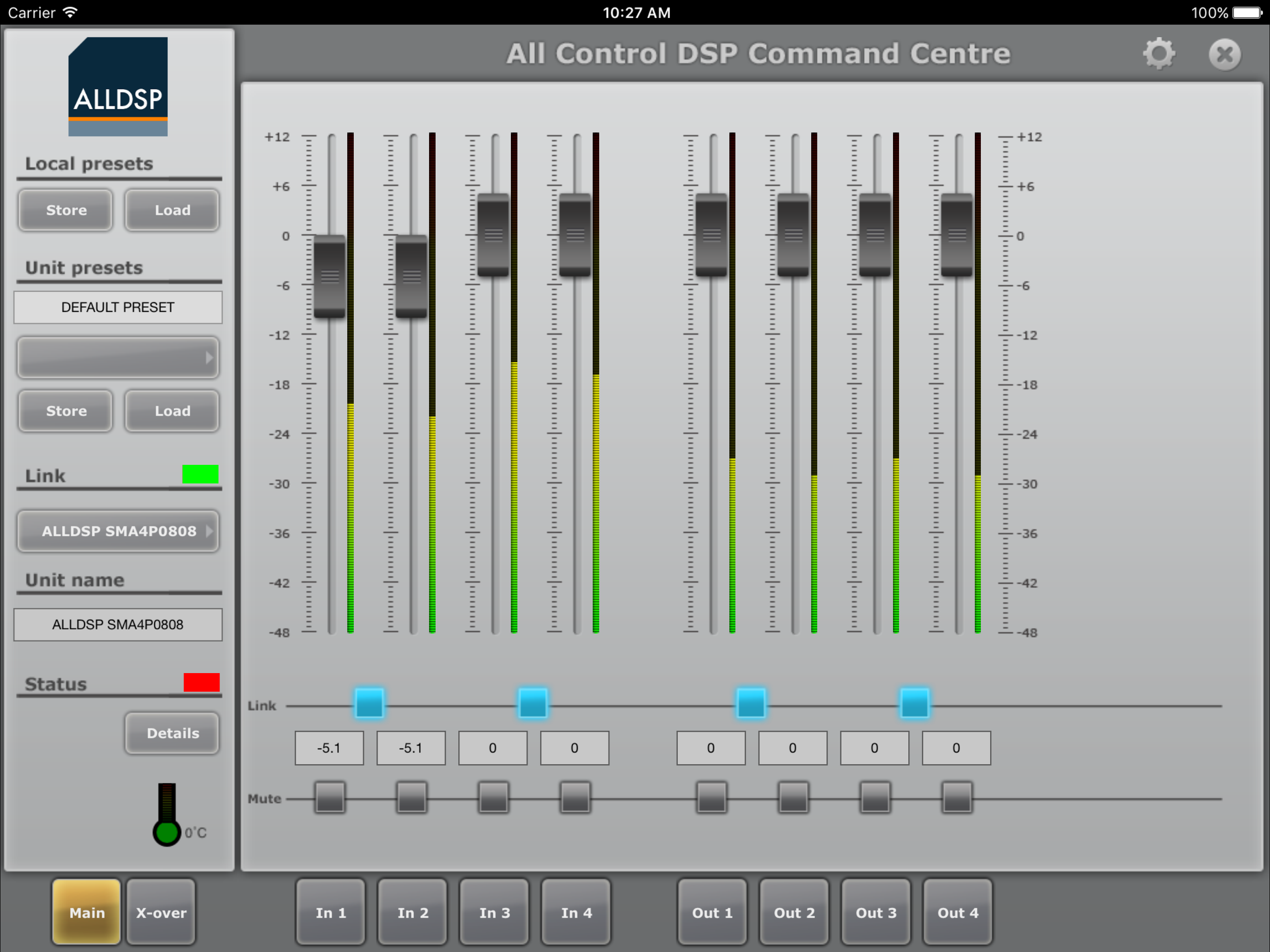Mute the In 1 channel
The width and height of the screenshot is (1270, 952).
[x=330, y=798]
